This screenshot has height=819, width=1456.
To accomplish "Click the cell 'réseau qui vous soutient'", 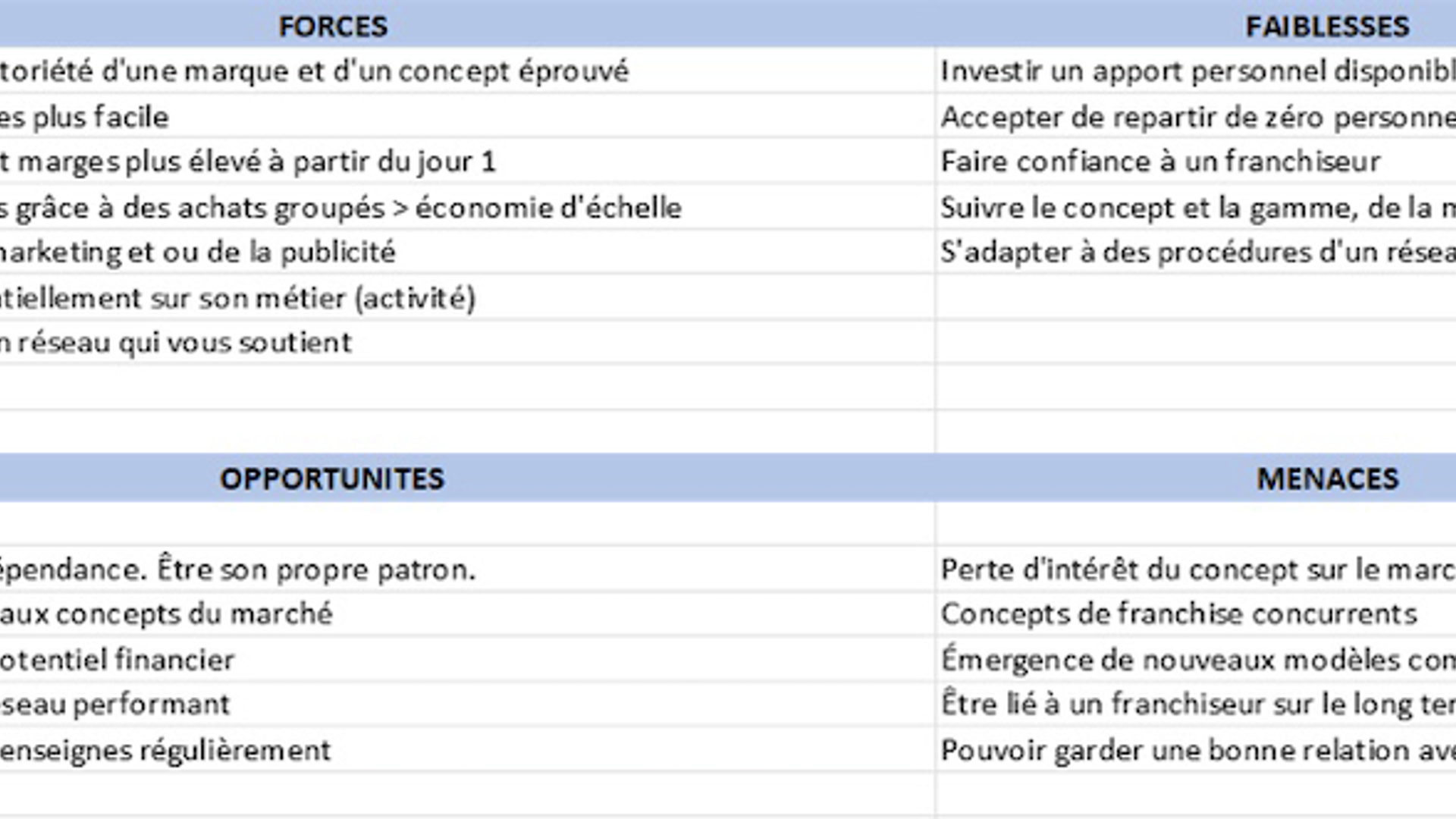I will pyautogui.click(x=466, y=342).
